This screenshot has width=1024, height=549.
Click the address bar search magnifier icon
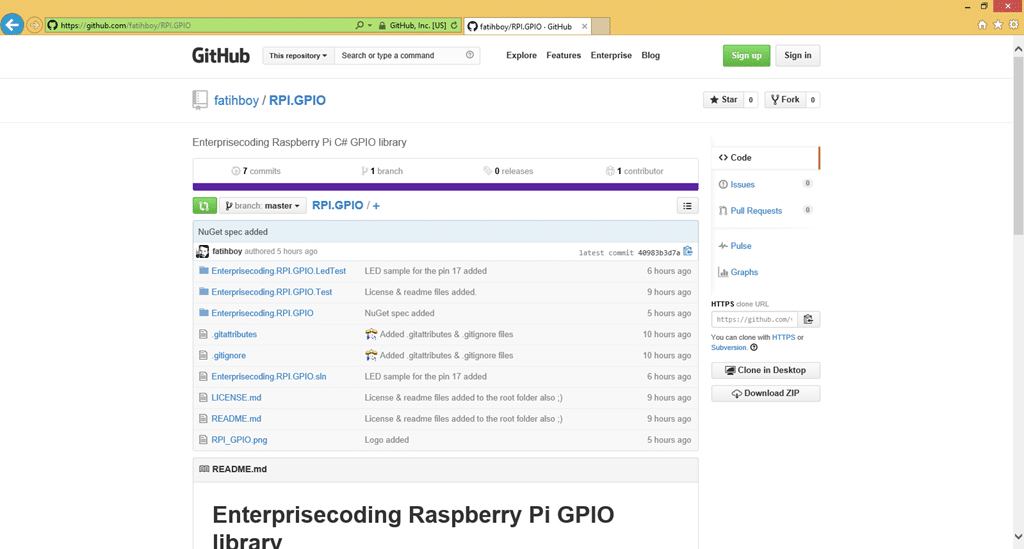(x=359, y=25)
